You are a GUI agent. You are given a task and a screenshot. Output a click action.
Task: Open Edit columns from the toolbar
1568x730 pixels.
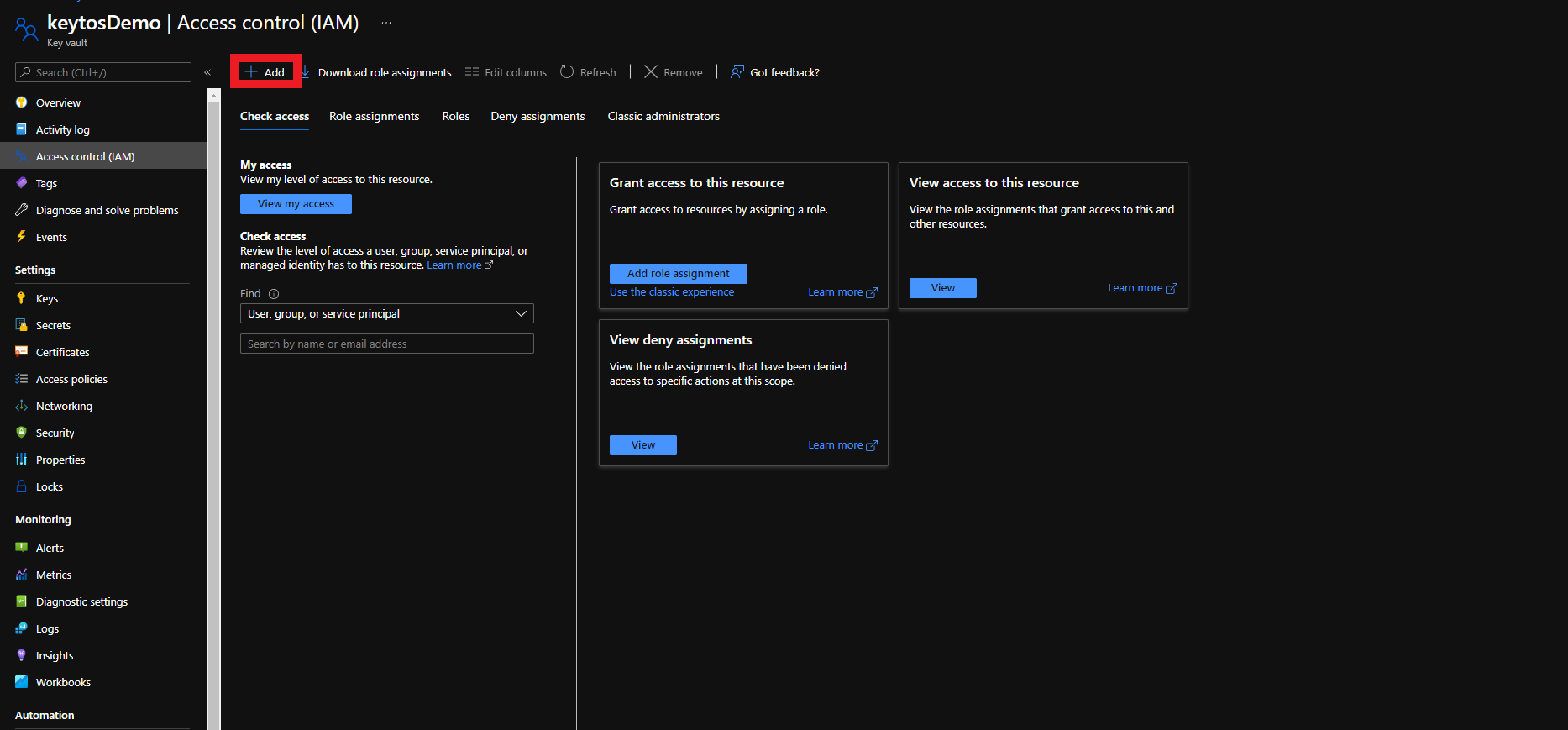506,72
